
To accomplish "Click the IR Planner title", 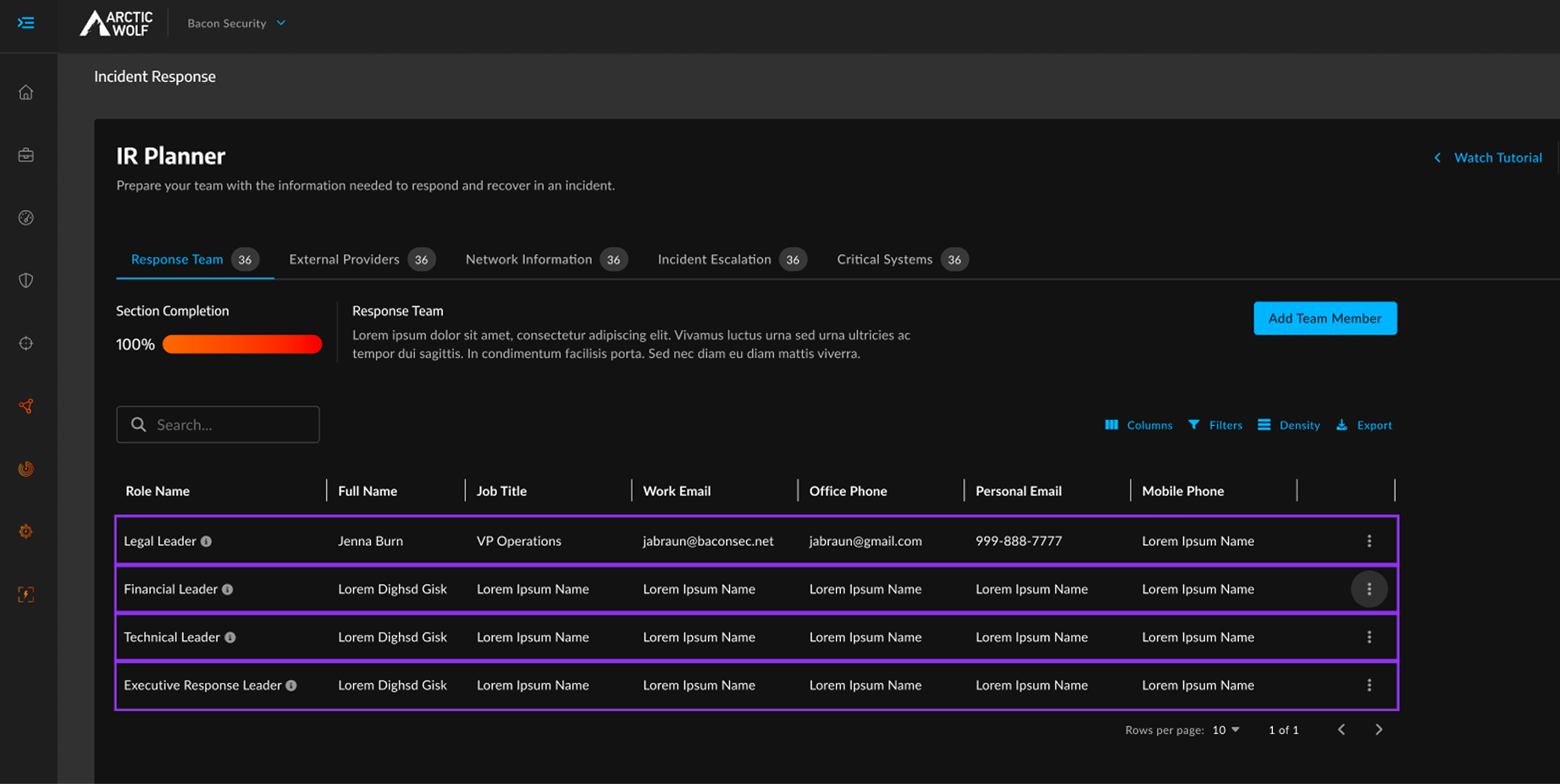I will 171,156.
